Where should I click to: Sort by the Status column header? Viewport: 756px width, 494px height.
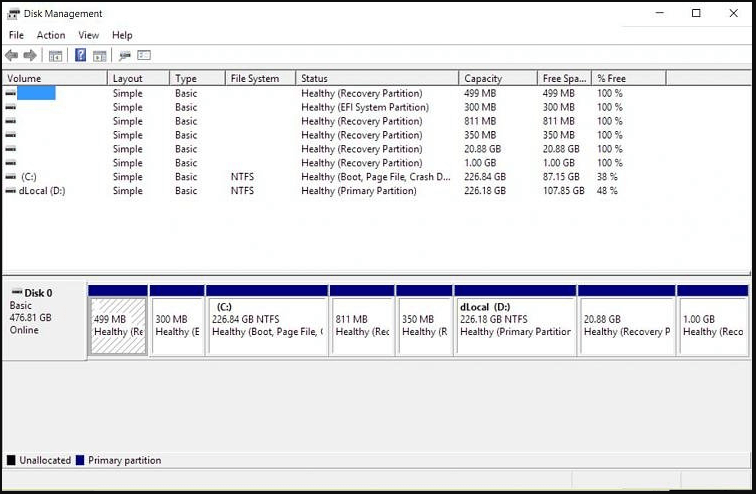(x=377, y=78)
